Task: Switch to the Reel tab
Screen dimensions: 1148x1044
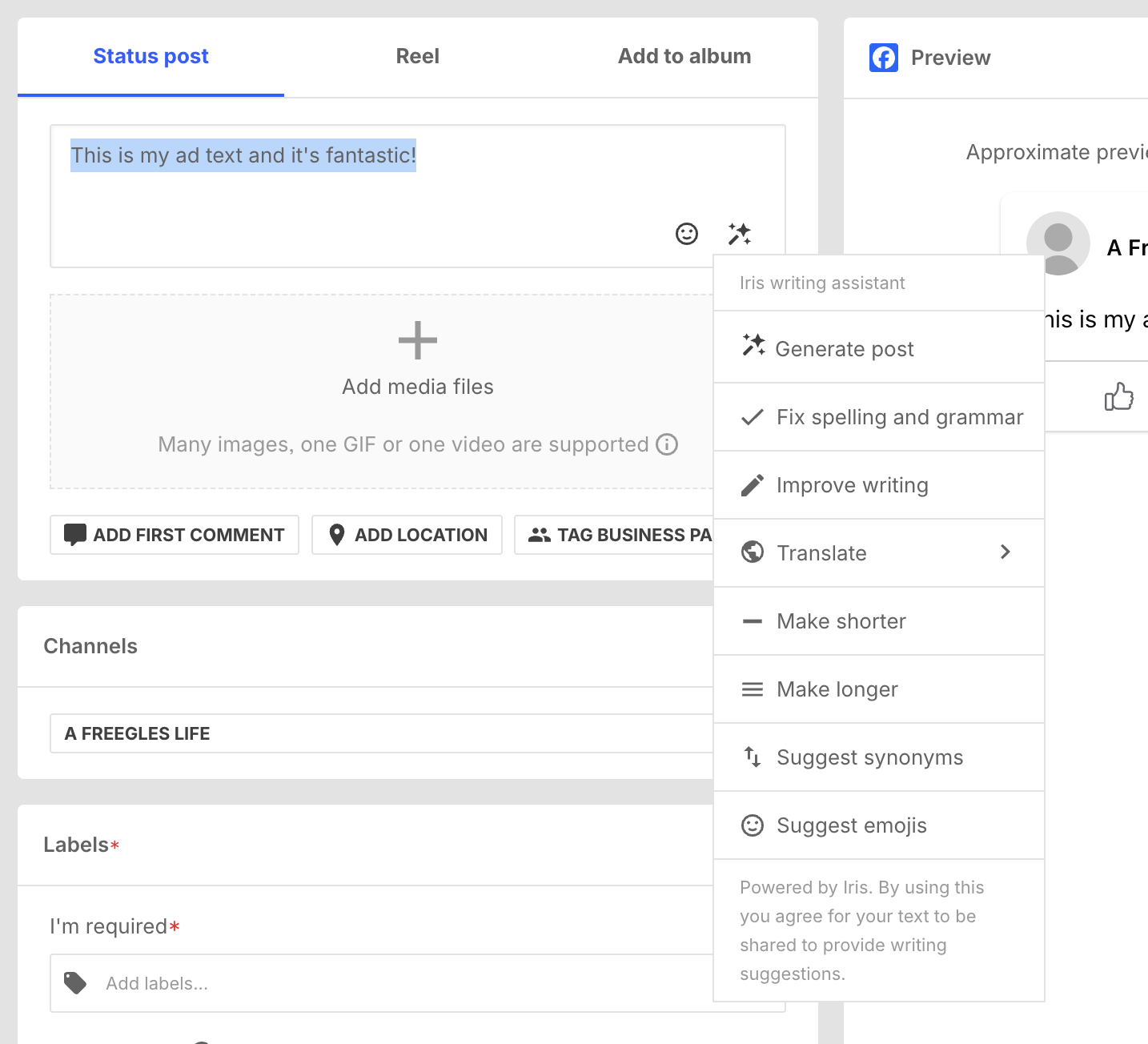Action: coord(417,57)
